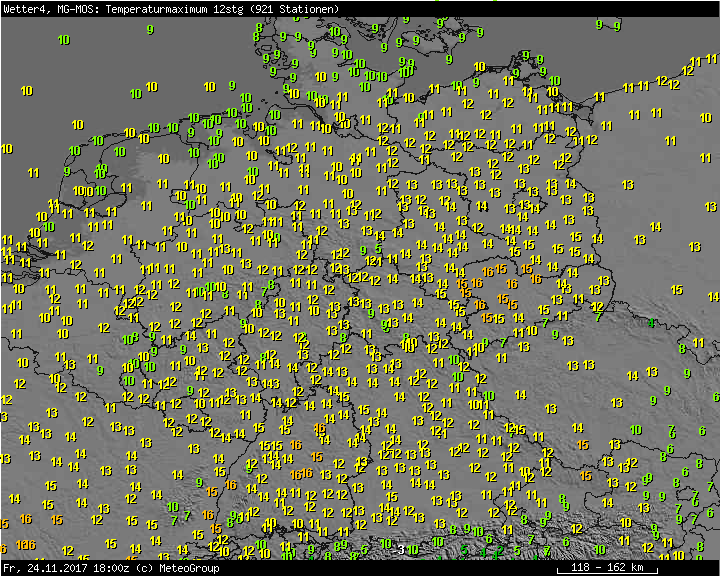Viewport: 720px width, 576px height.
Task: Click the pair of green 9s at top-right
Action: tap(606, 24)
